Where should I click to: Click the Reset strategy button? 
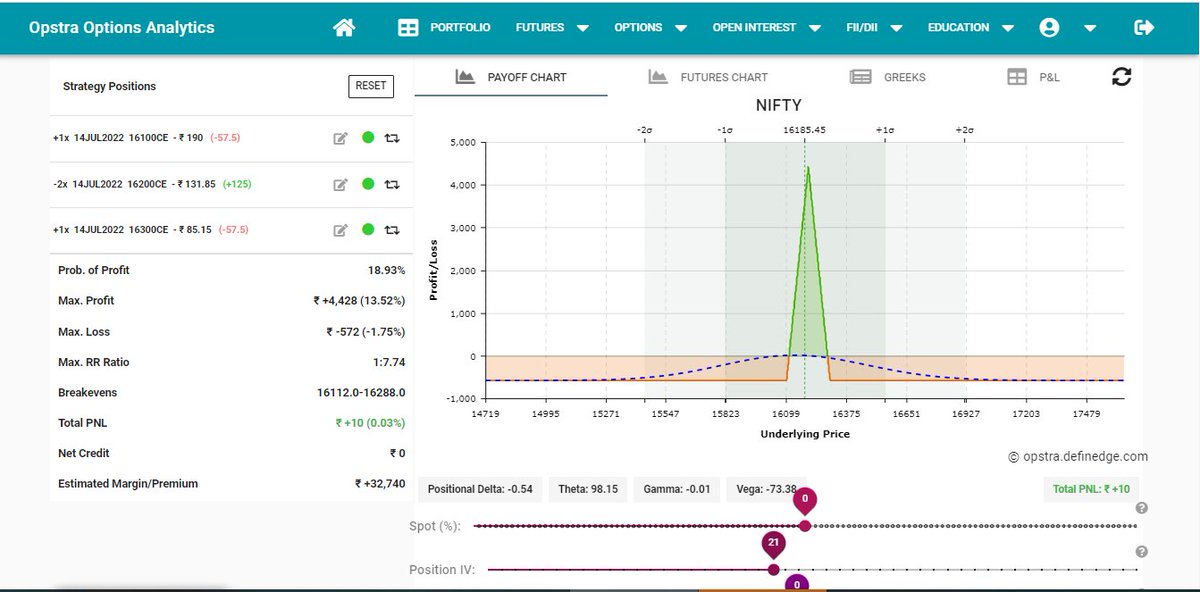[370, 86]
